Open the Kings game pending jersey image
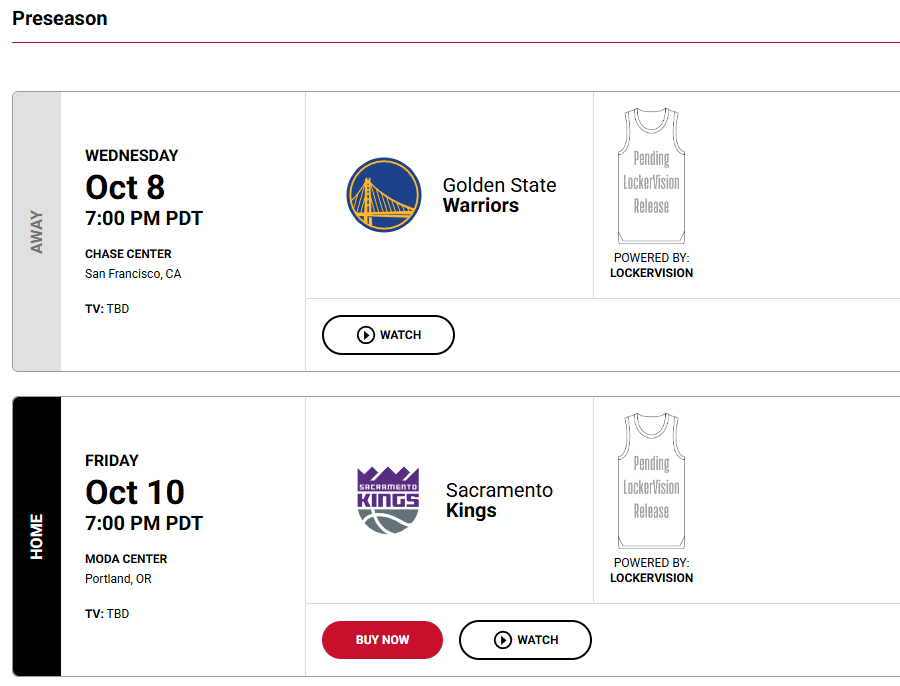Viewport: 900px width, 686px height. tap(651, 480)
